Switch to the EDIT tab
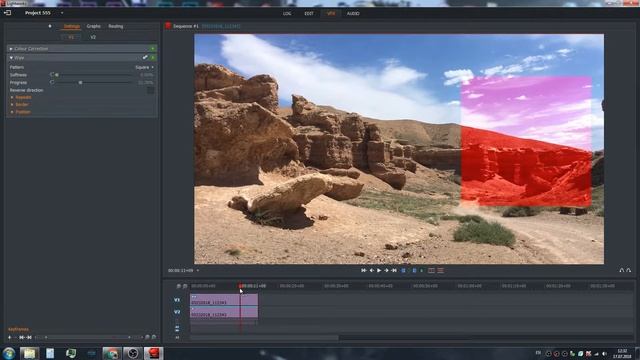Image resolution: width=640 pixels, height=360 pixels. (309, 13)
